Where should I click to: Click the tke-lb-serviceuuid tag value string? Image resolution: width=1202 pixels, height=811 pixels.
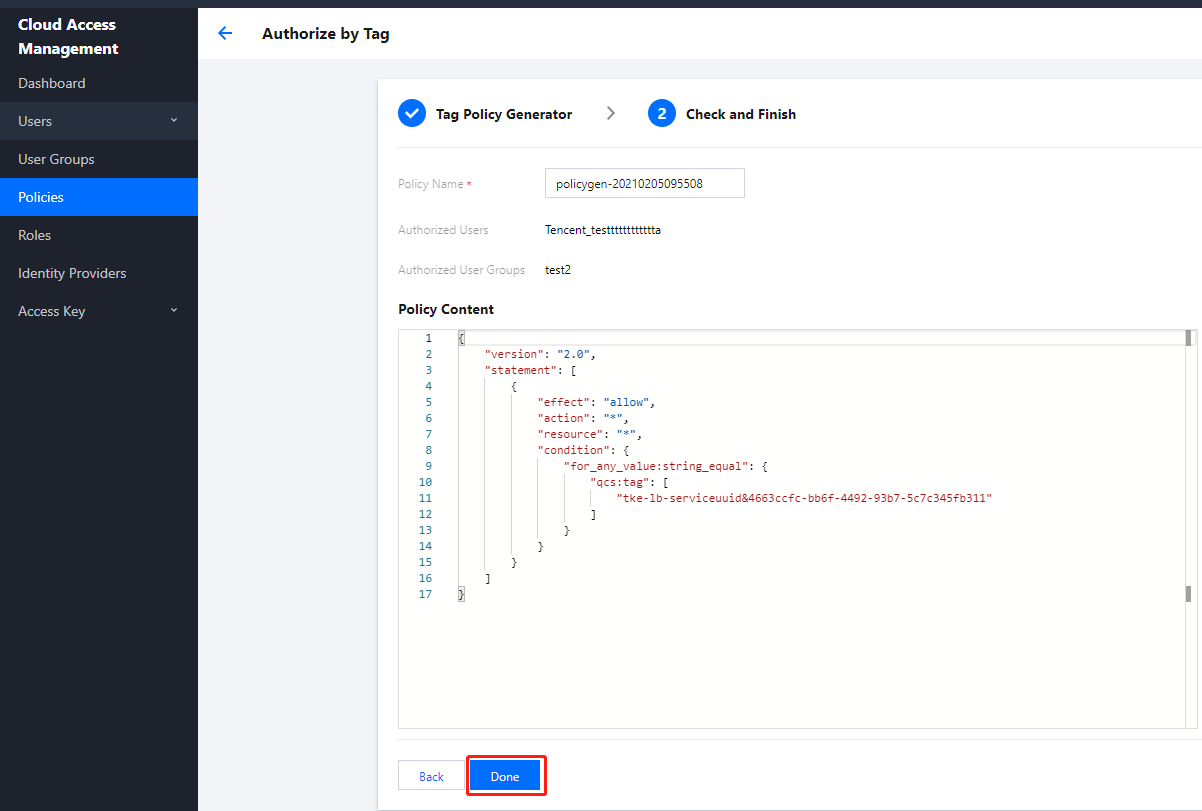tap(803, 498)
